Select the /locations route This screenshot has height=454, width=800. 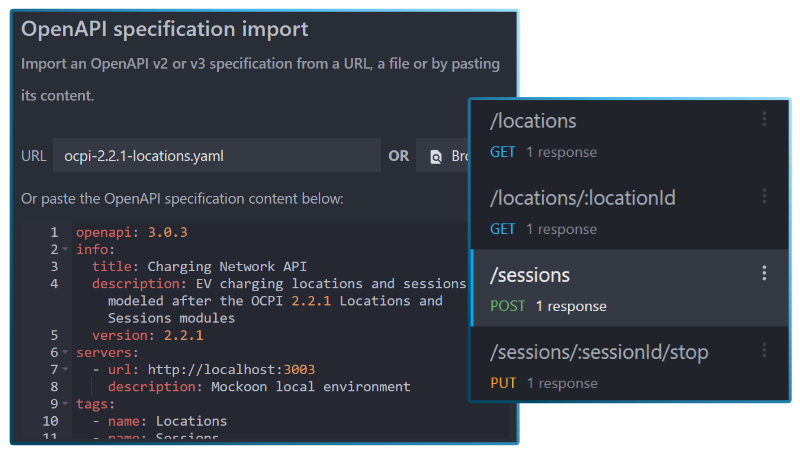click(x=630, y=134)
